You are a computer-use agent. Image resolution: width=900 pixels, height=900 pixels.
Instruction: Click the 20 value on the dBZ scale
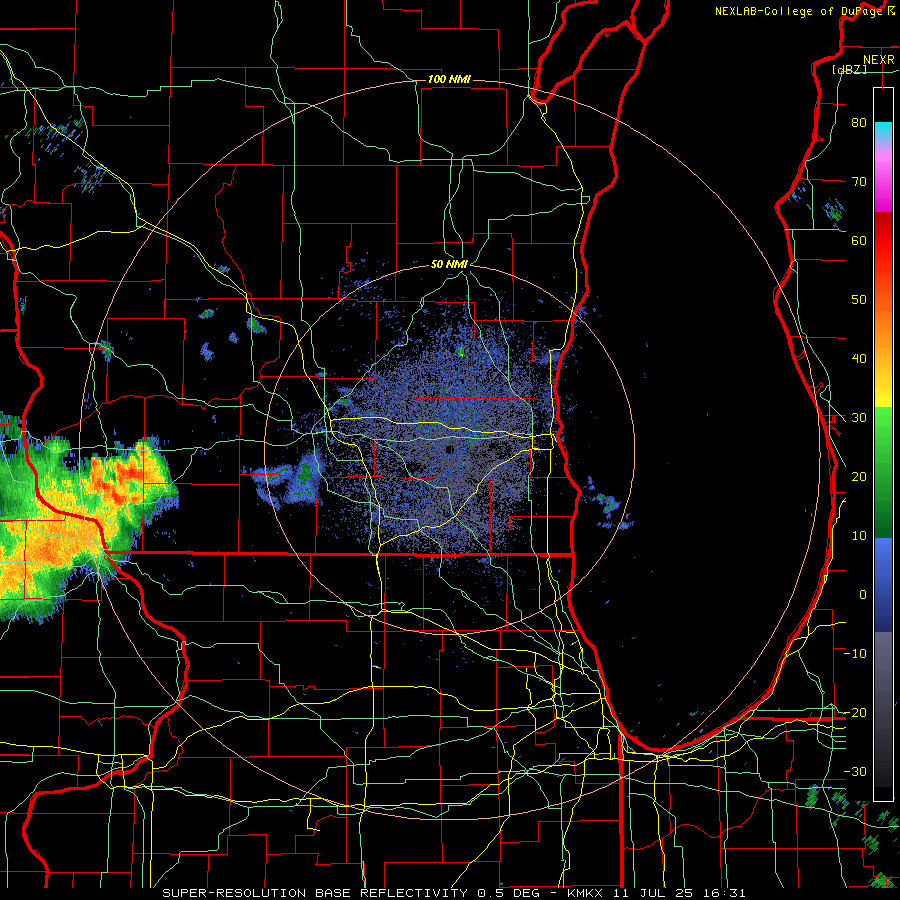(859, 477)
